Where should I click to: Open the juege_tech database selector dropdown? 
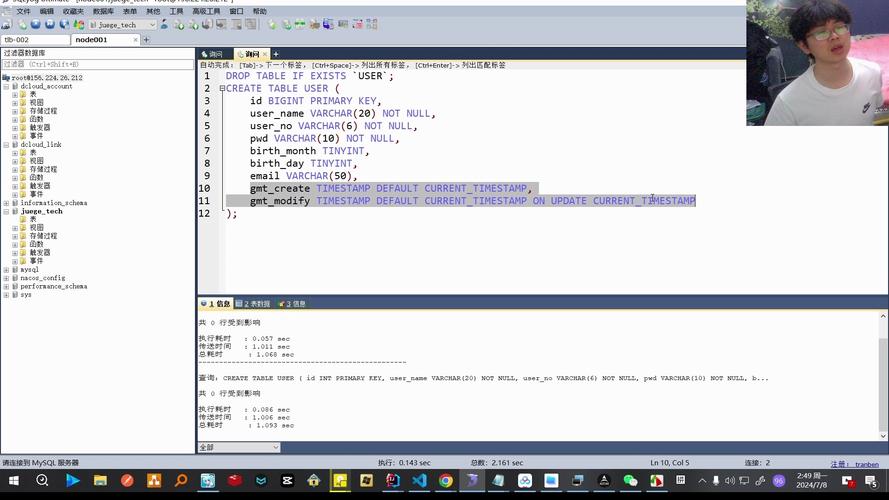122,25
